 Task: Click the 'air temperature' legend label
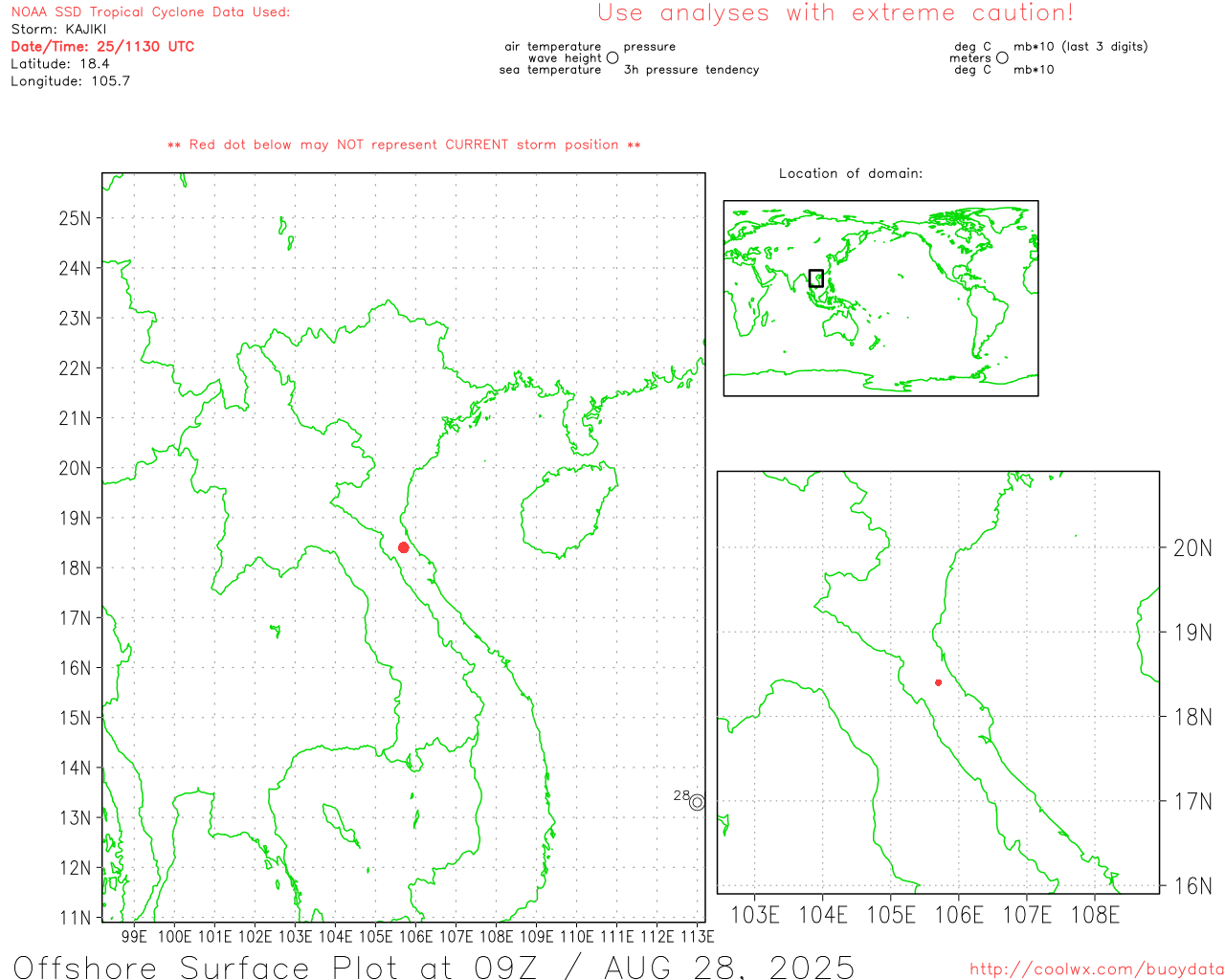coord(553,46)
